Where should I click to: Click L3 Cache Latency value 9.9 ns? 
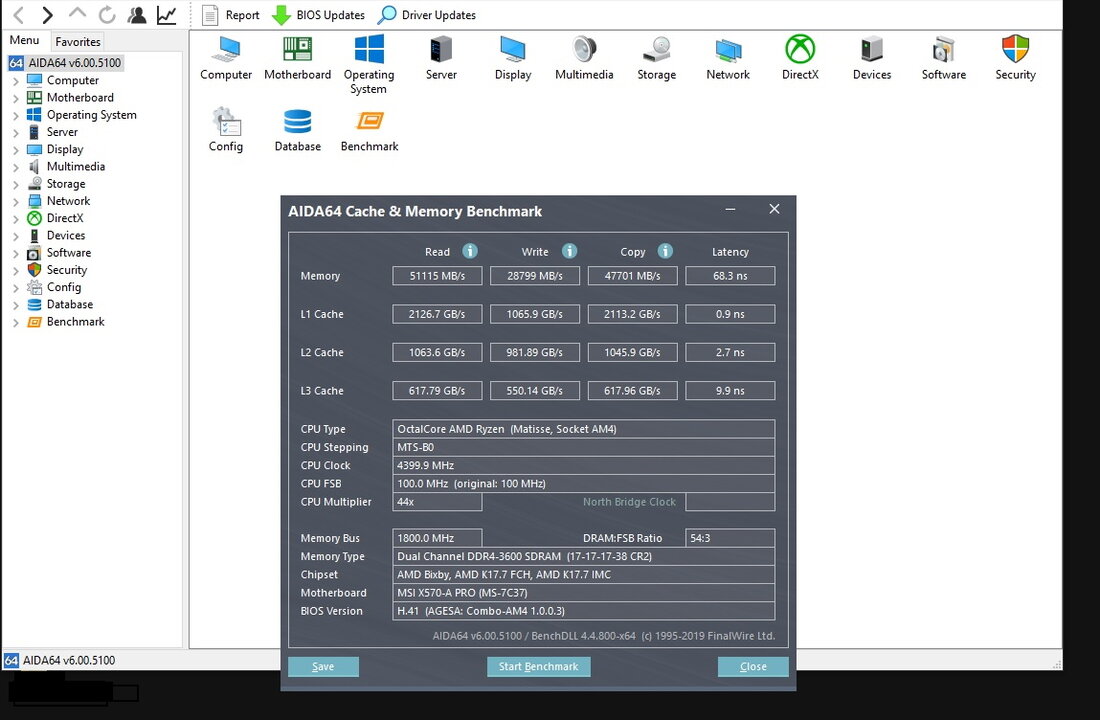[x=730, y=390]
